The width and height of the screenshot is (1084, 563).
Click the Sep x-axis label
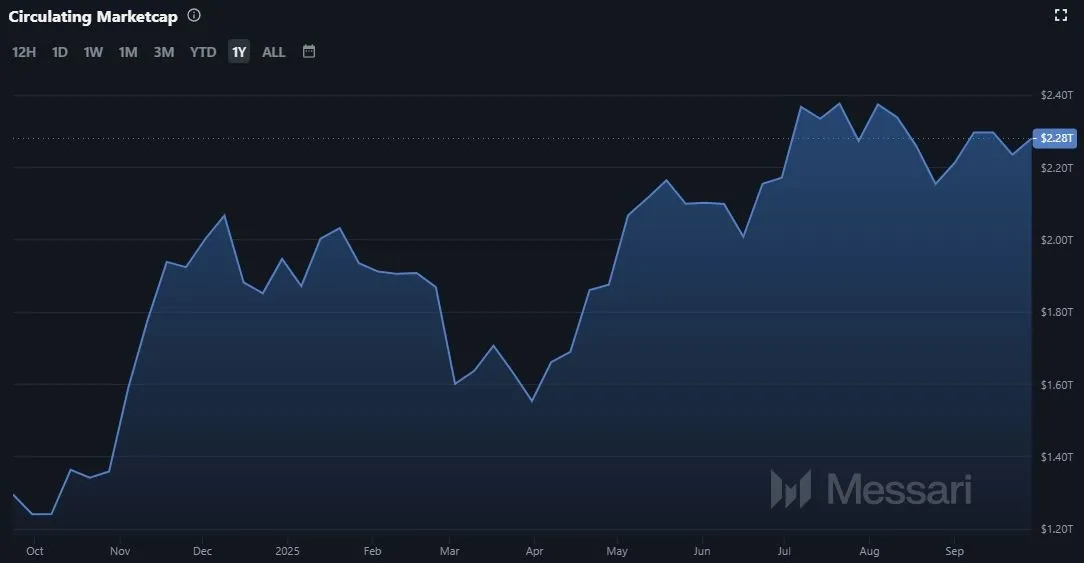pos(955,551)
